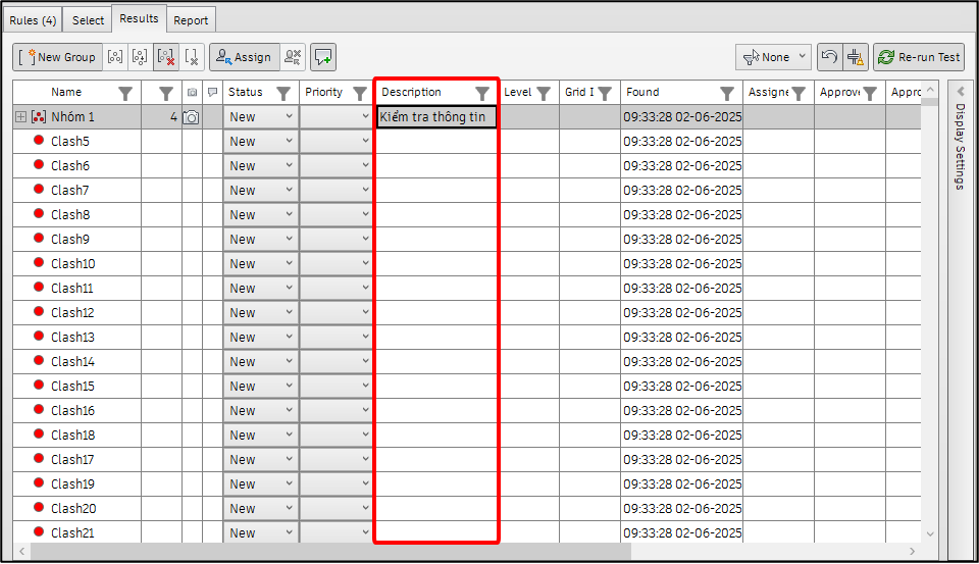Click the Re-run Test button
The height and width of the screenshot is (564, 979).
[919, 57]
